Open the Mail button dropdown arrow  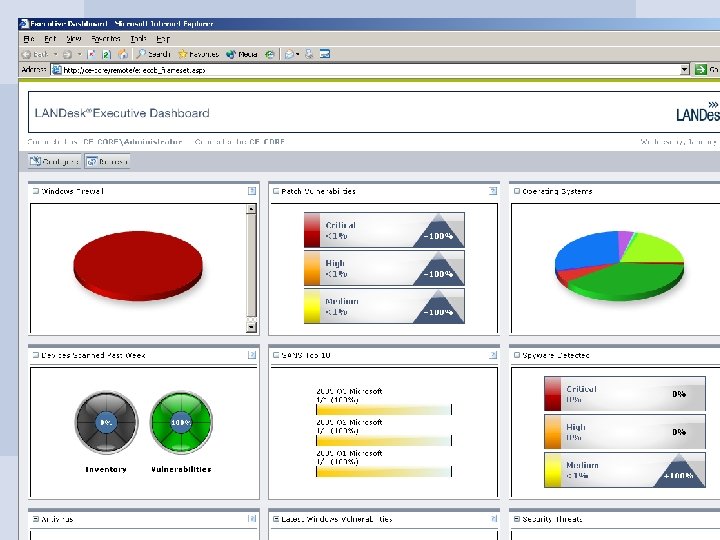pyautogui.click(x=298, y=54)
